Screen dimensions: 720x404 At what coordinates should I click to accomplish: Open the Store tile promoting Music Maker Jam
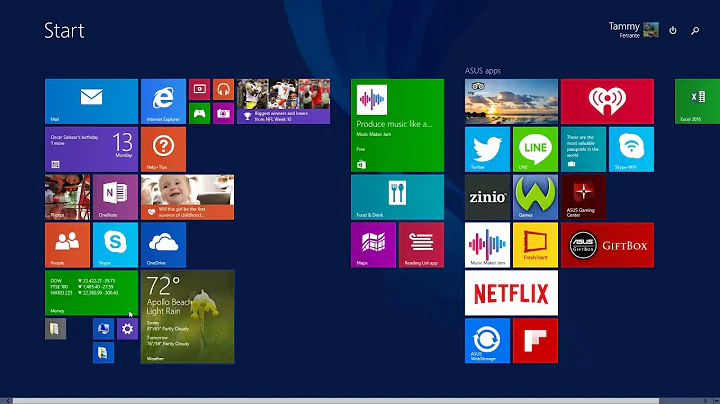(398, 125)
